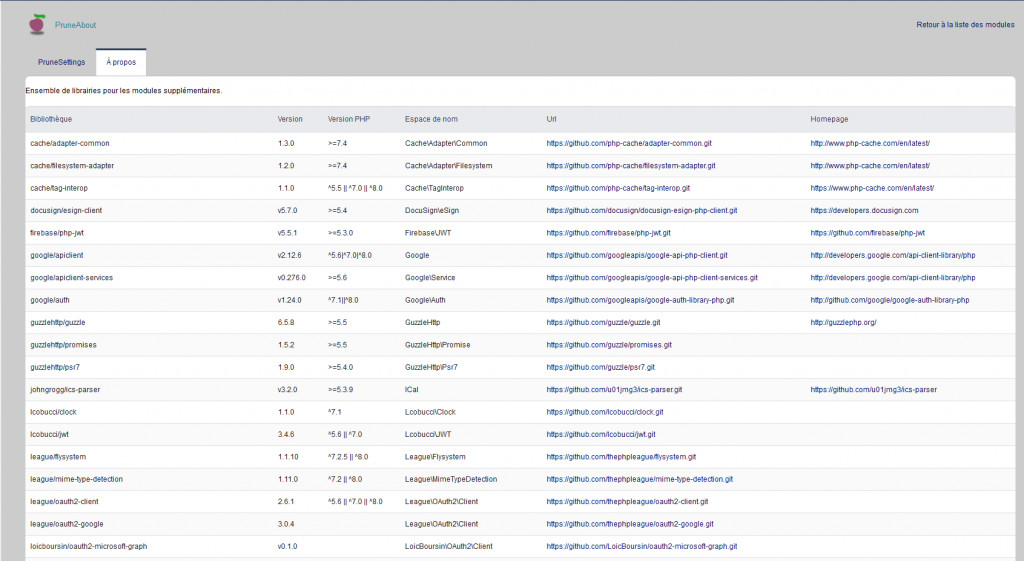1024x561 pixels.
Task: Open the cache/adapter-common GitHub URL
Action: coord(629,143)
